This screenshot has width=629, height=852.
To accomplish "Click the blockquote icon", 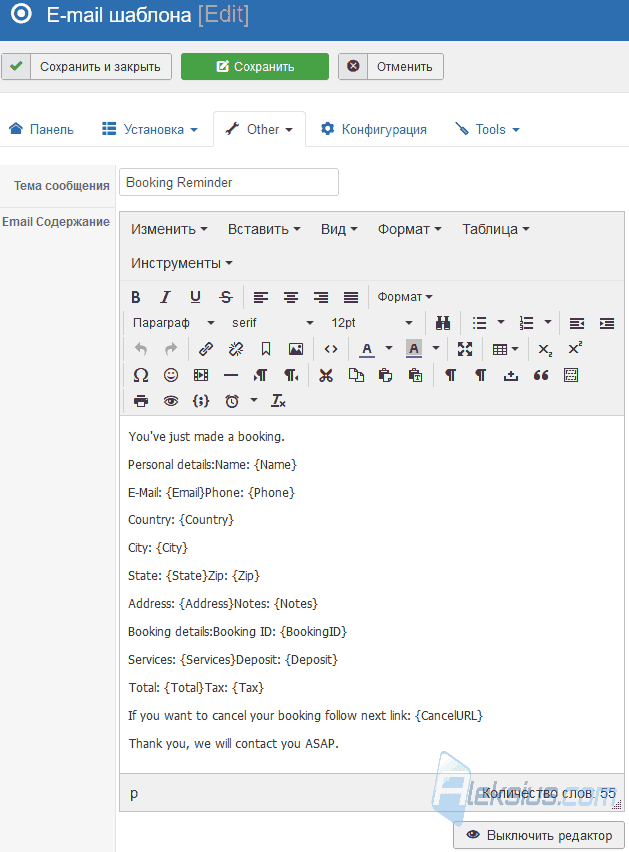I will point(541,375).
